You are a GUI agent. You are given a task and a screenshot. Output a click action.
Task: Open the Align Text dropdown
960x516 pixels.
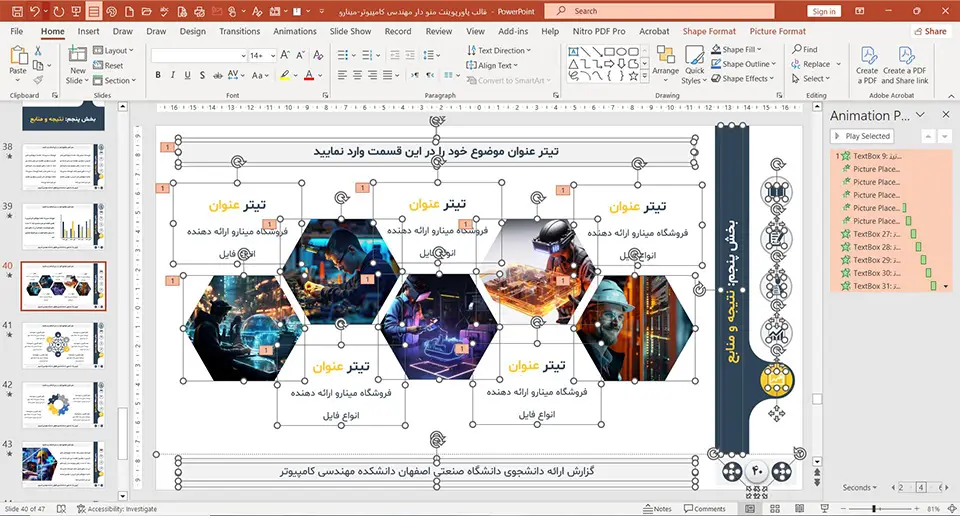click(x=492, y=65)
